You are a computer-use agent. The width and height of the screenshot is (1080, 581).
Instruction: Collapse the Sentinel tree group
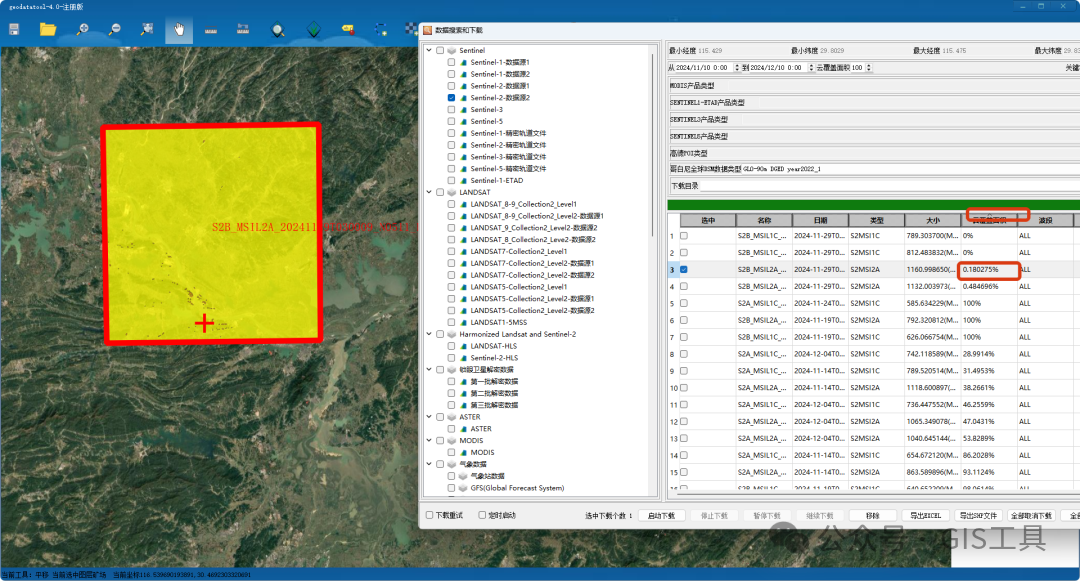(x=429, y=50)
